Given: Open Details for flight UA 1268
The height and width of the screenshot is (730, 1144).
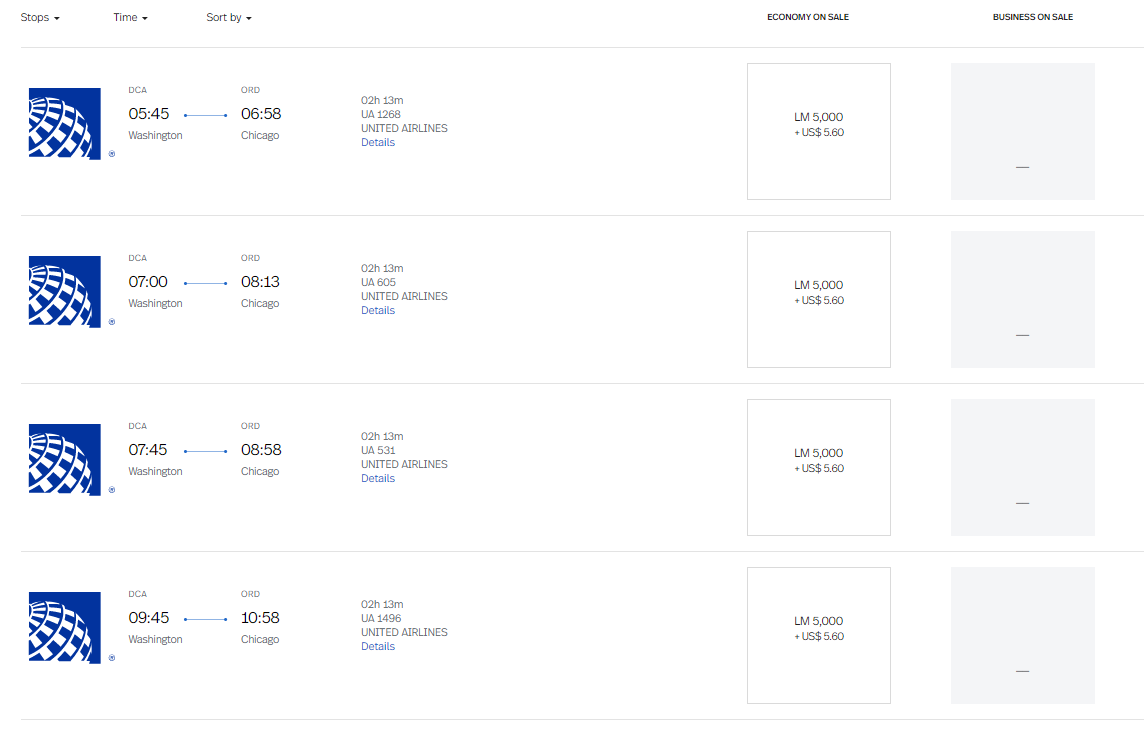Looking at the screenshot, I should [378, 142].
